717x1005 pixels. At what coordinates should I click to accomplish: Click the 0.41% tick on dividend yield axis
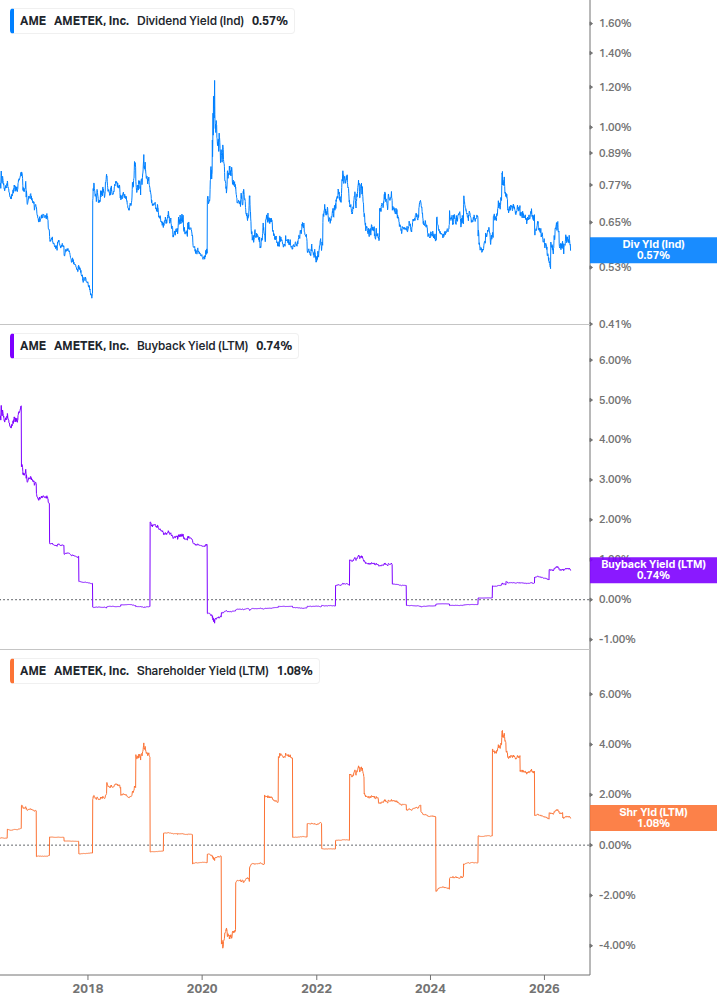(x=615, y=325)
